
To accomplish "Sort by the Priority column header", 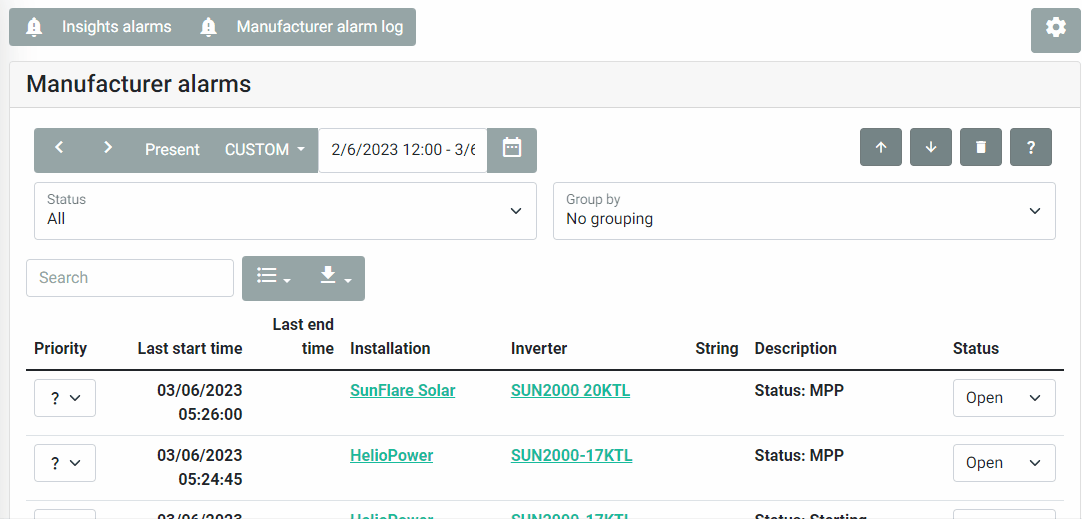I will click(x=61, y=349).
